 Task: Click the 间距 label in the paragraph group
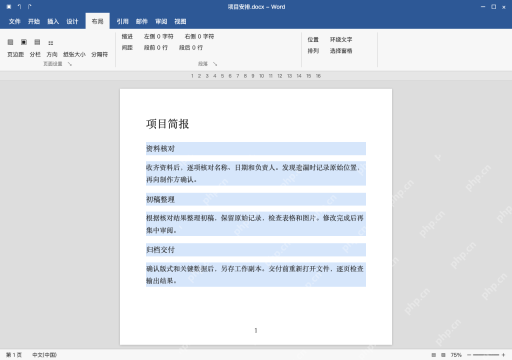127,48
